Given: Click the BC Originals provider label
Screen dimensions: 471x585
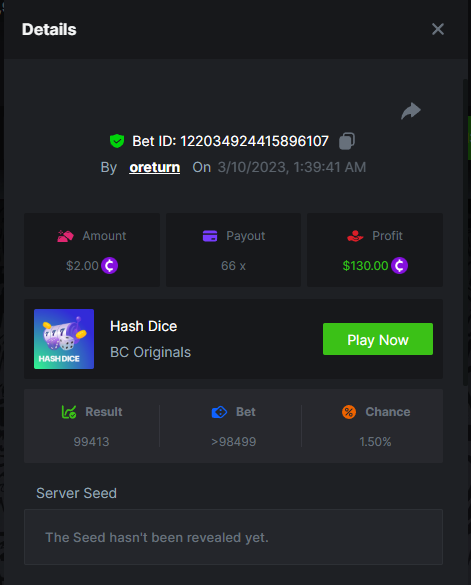Looking at the screenshot, I should [x=150, y=352].
